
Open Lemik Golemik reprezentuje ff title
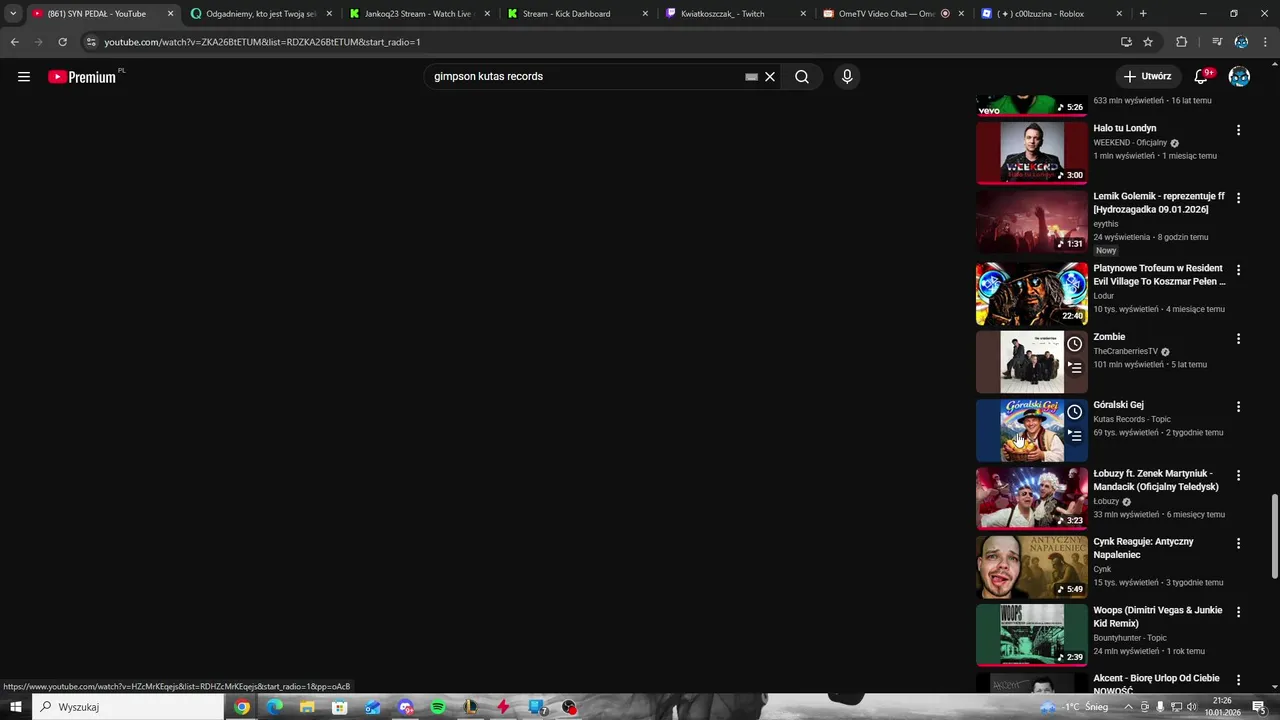[1159, 203]
